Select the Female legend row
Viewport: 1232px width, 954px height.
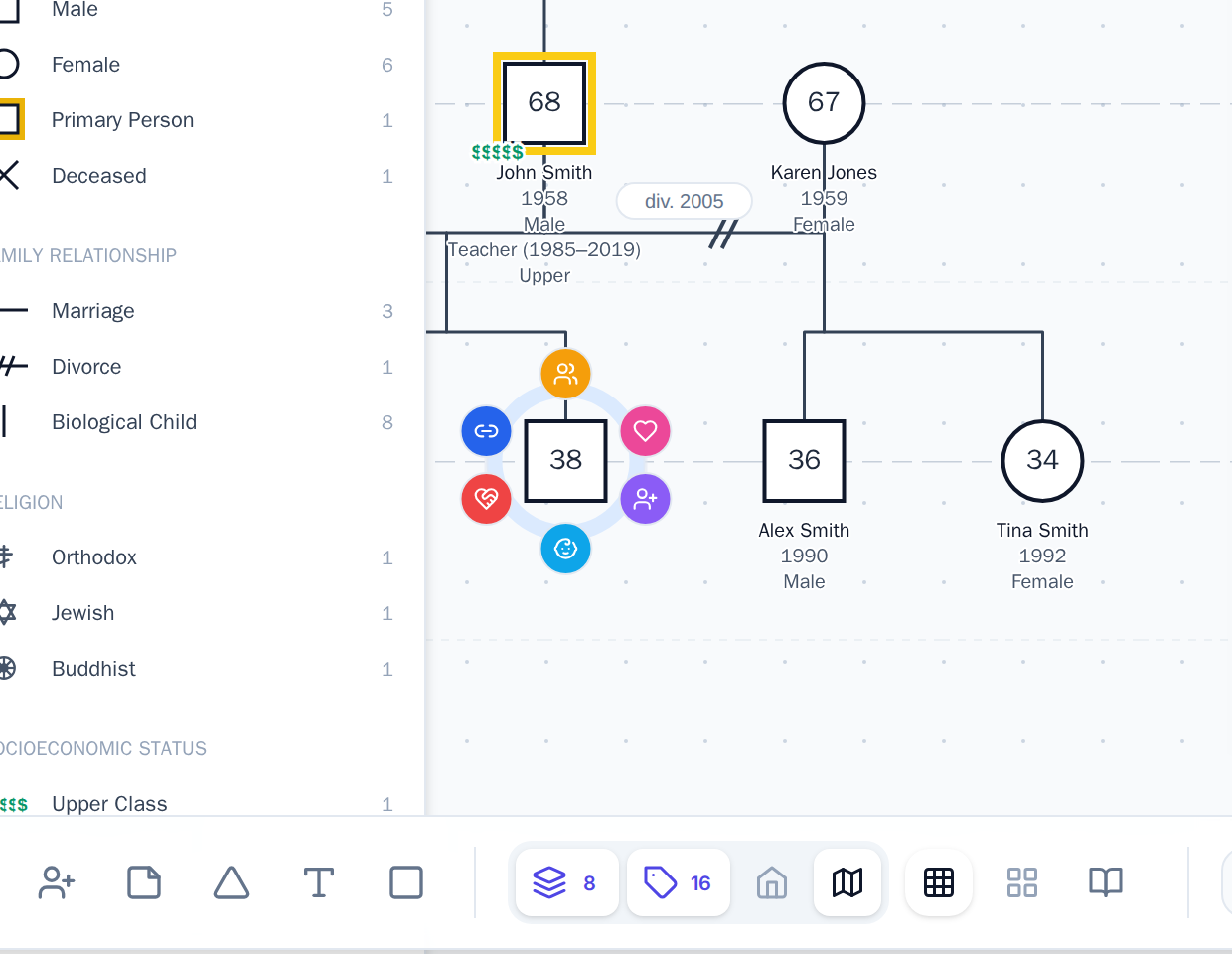click(x=197, y=65)
